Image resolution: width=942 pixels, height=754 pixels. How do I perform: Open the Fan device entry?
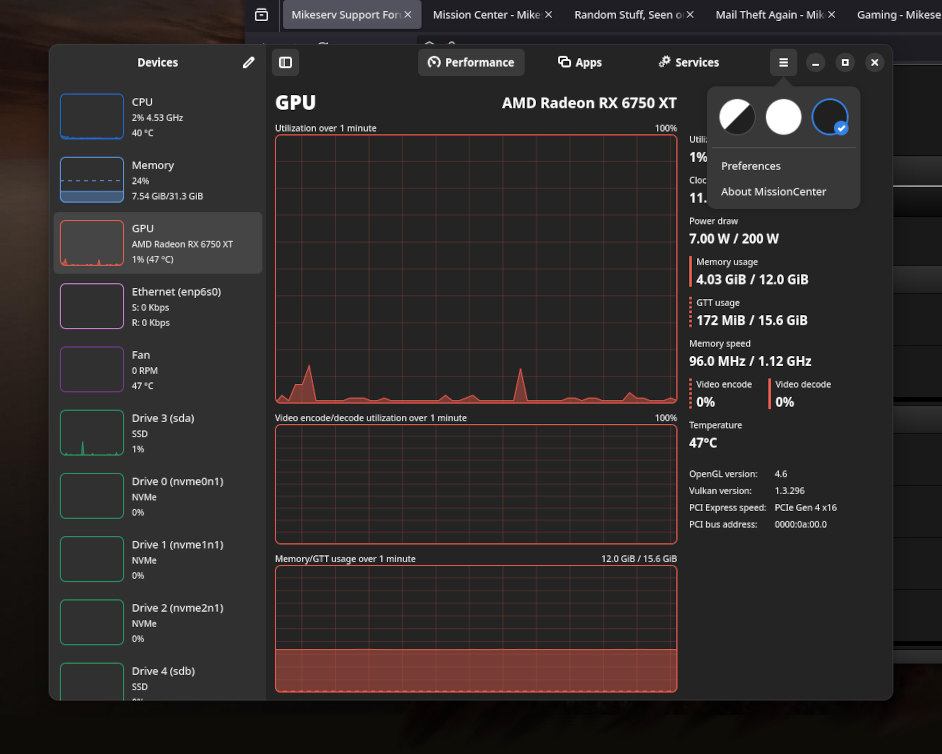tap(157, 369)
